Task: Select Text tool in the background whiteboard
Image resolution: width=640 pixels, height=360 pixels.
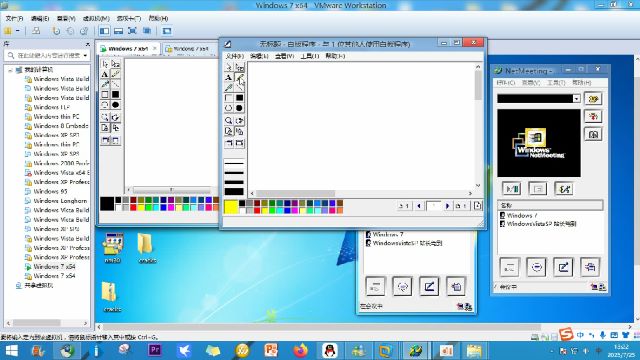Action: pyautogui.click(x=104, y=74)
